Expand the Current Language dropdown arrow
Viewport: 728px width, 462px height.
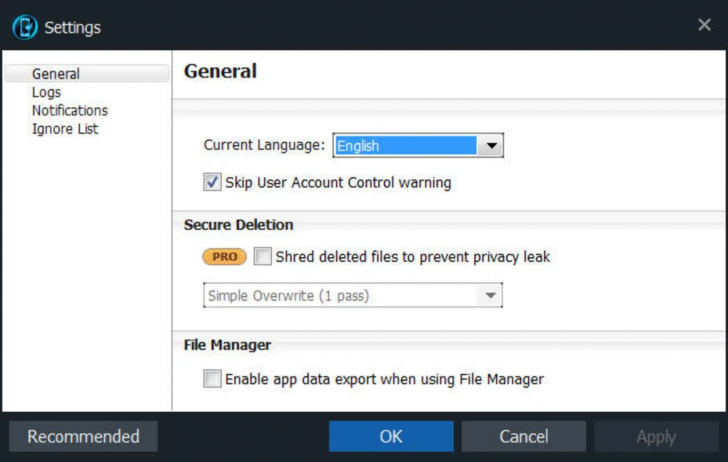(490, 146)
